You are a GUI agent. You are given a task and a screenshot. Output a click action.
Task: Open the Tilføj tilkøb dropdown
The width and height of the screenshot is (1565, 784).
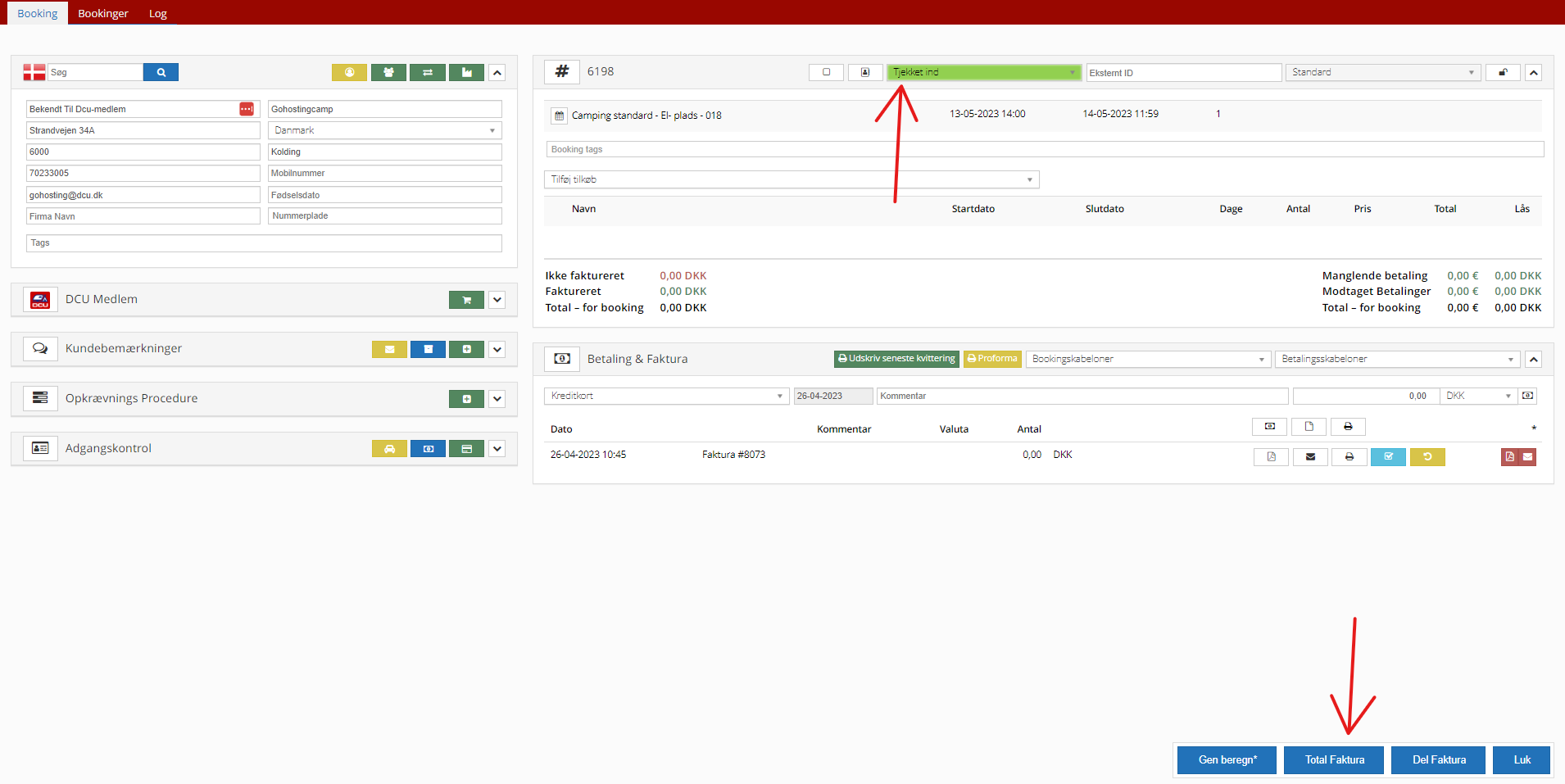click(x=791, y=179)
